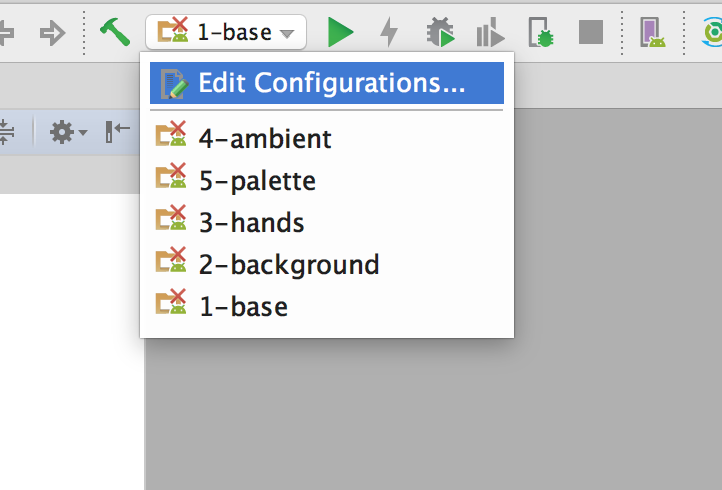Attach debugger to Android process icon
Viewport: 722px width, 490px height.
(x=541, y=33)
